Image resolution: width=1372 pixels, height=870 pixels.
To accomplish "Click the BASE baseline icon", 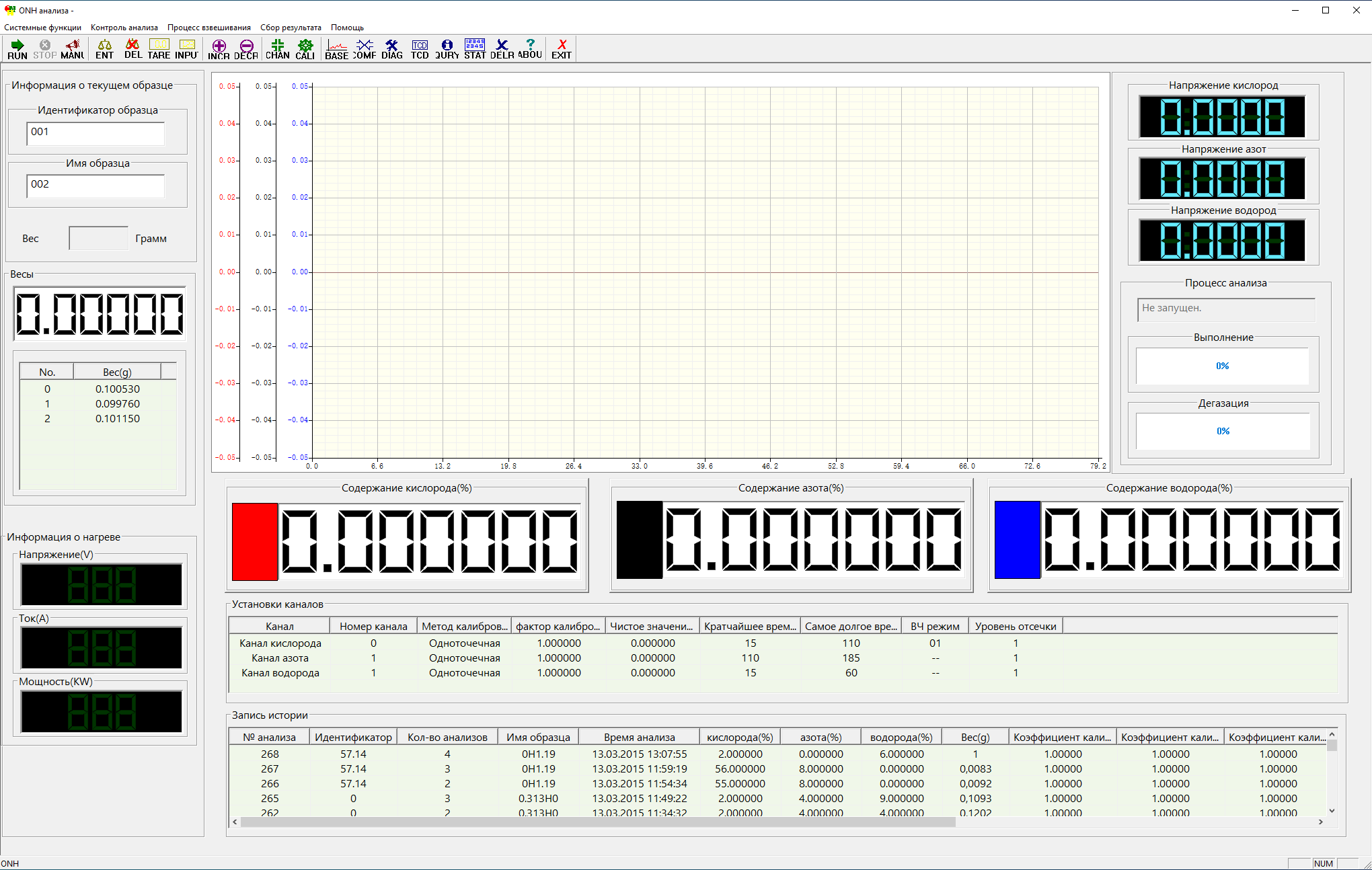I will [x=336, y=48].
